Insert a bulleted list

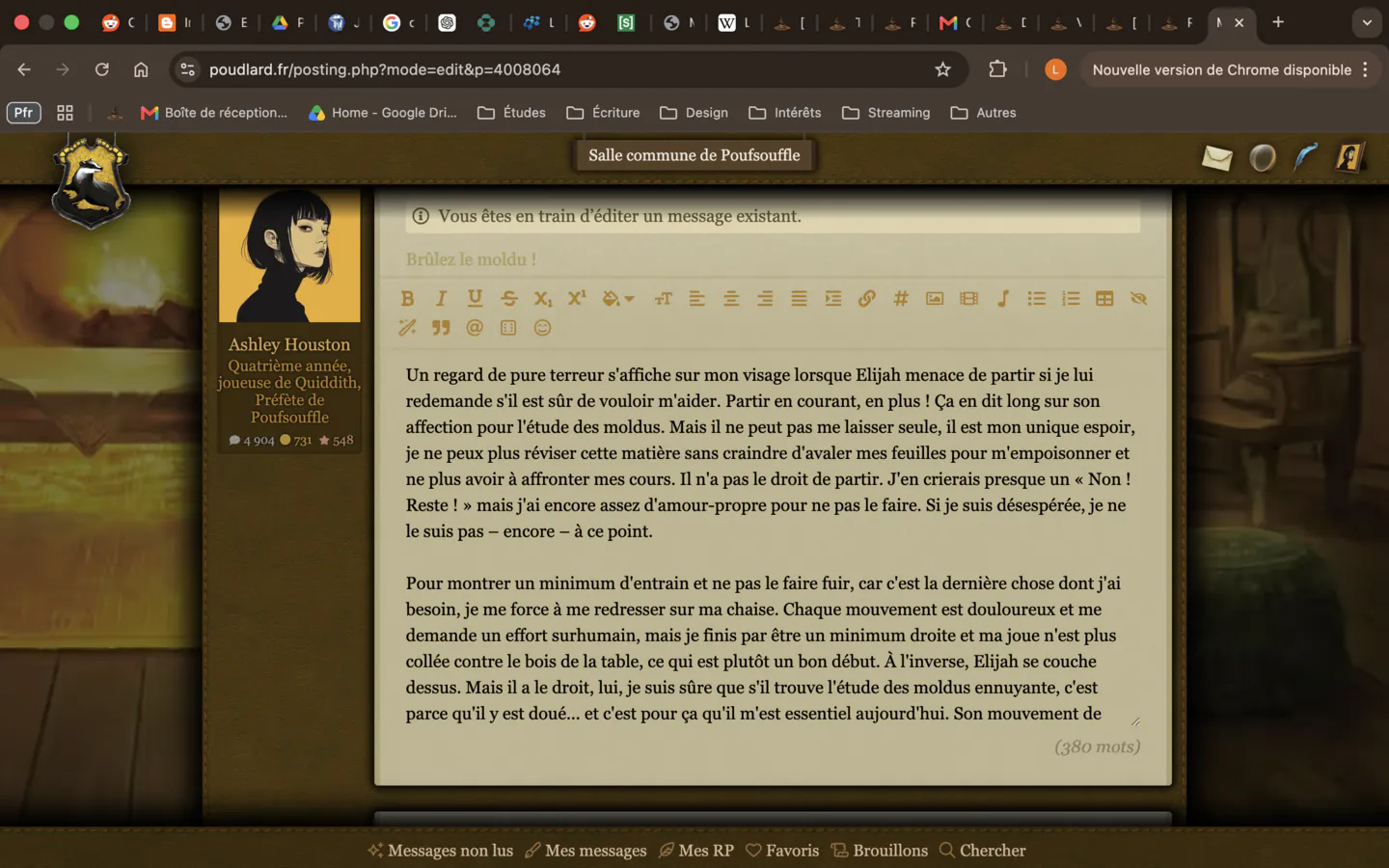pyautogui.click(x=1037, y=299)
